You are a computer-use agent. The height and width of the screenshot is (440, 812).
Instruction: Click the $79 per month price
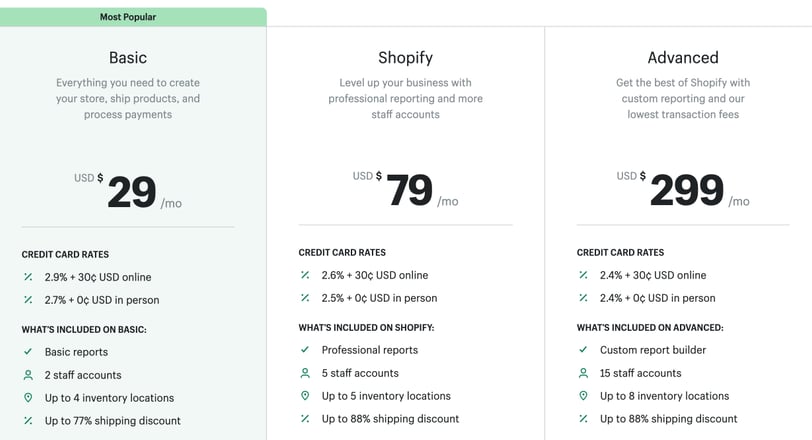(405, 189)
